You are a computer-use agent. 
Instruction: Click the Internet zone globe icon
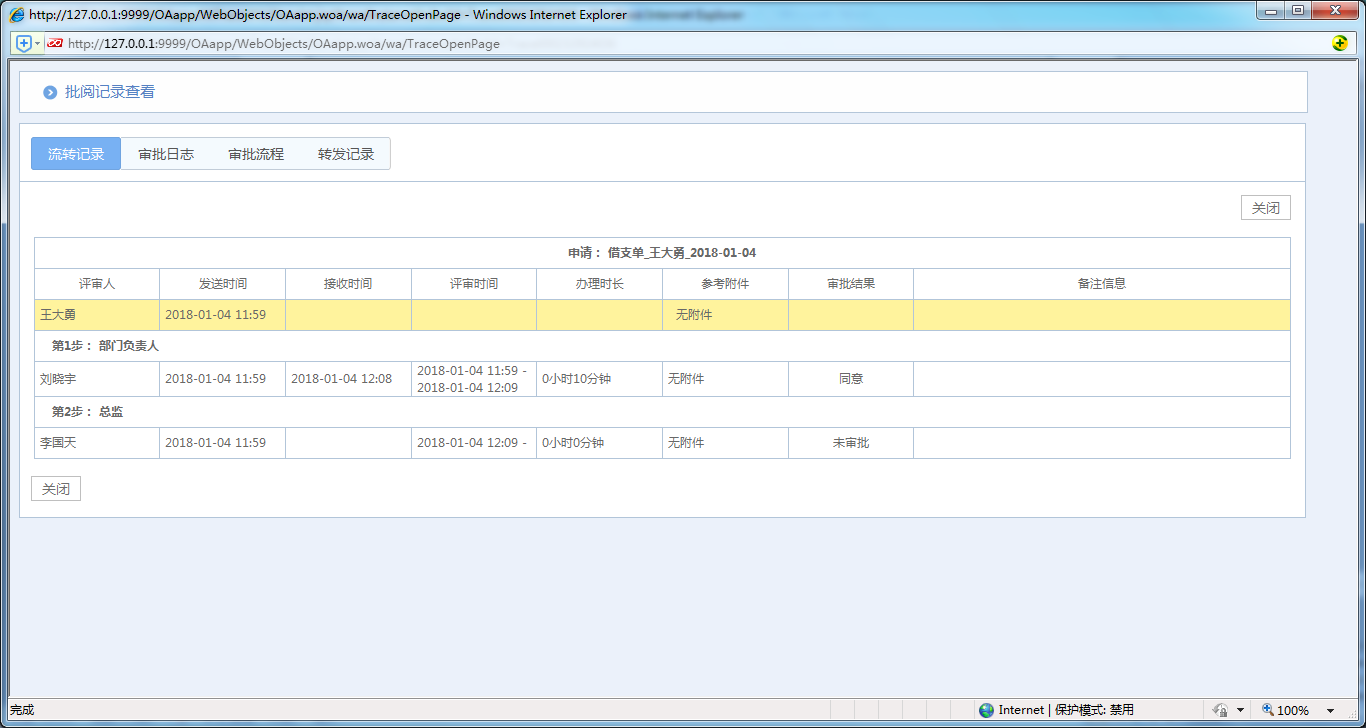[987, 710]
